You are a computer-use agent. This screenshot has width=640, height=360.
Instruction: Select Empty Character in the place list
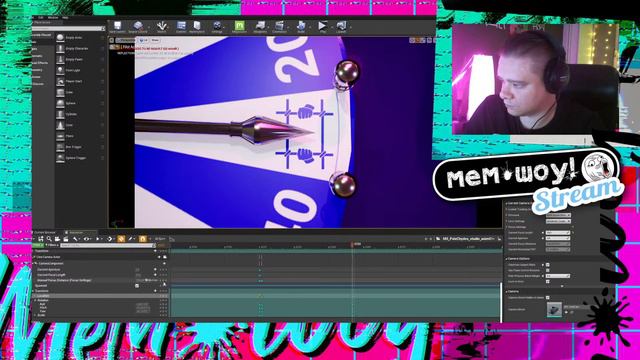[80, 49]
